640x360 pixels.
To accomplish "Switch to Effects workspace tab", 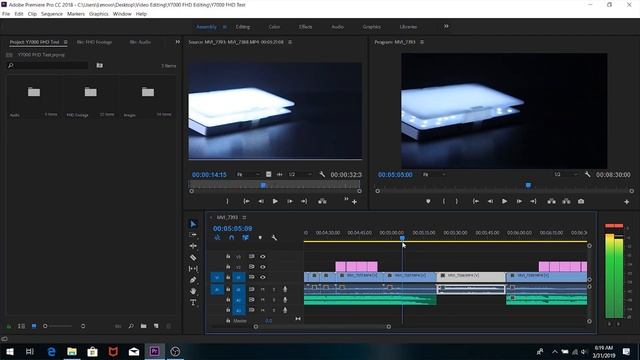I will click(305, 27).
